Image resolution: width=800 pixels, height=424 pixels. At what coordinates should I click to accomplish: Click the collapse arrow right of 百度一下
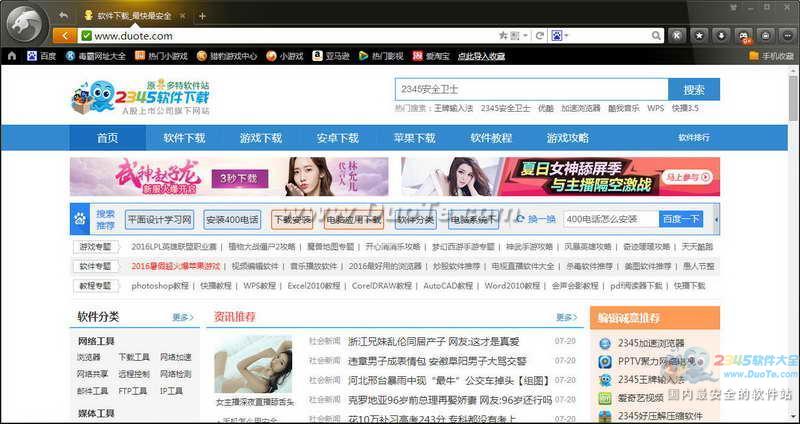tap(716, 219)
